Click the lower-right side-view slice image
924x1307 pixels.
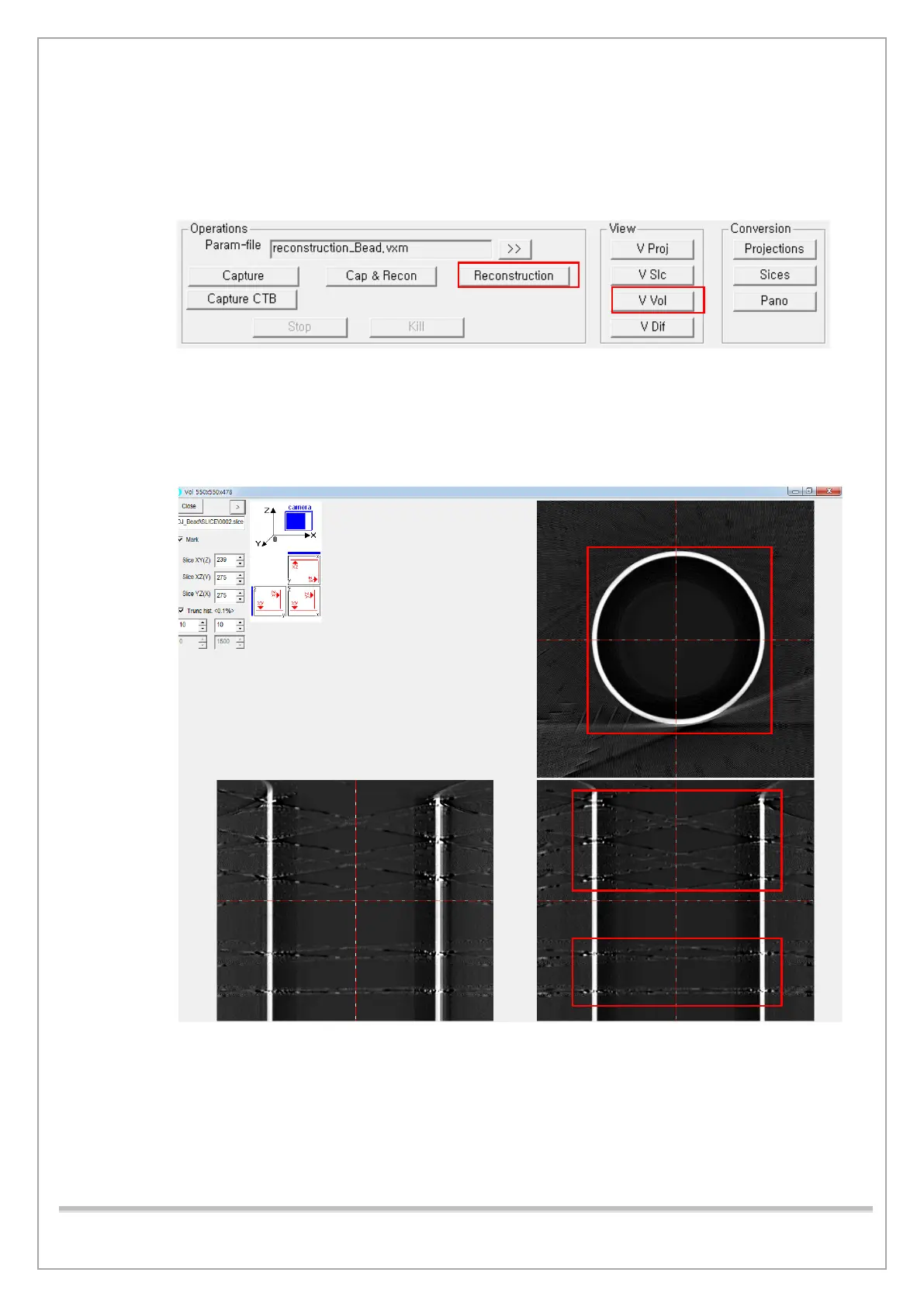coord(676,900)
